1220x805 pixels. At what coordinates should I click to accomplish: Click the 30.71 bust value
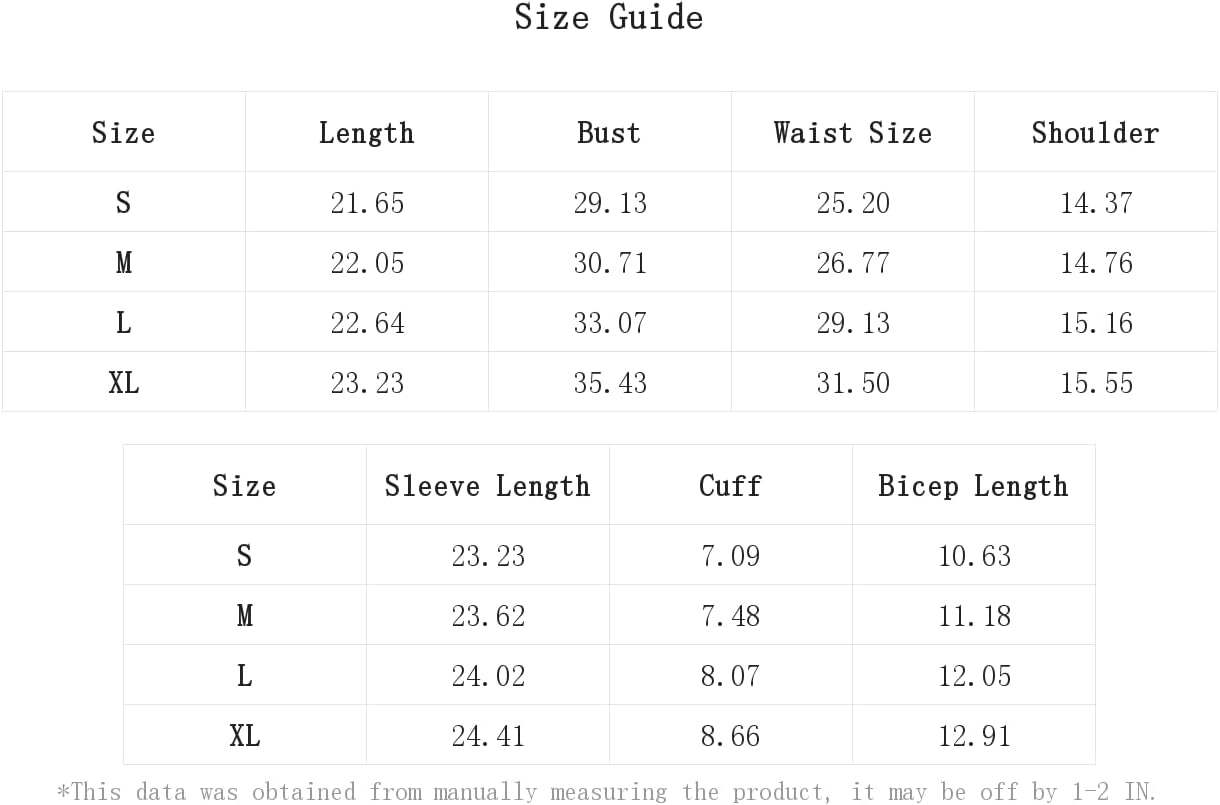(610, 263)
